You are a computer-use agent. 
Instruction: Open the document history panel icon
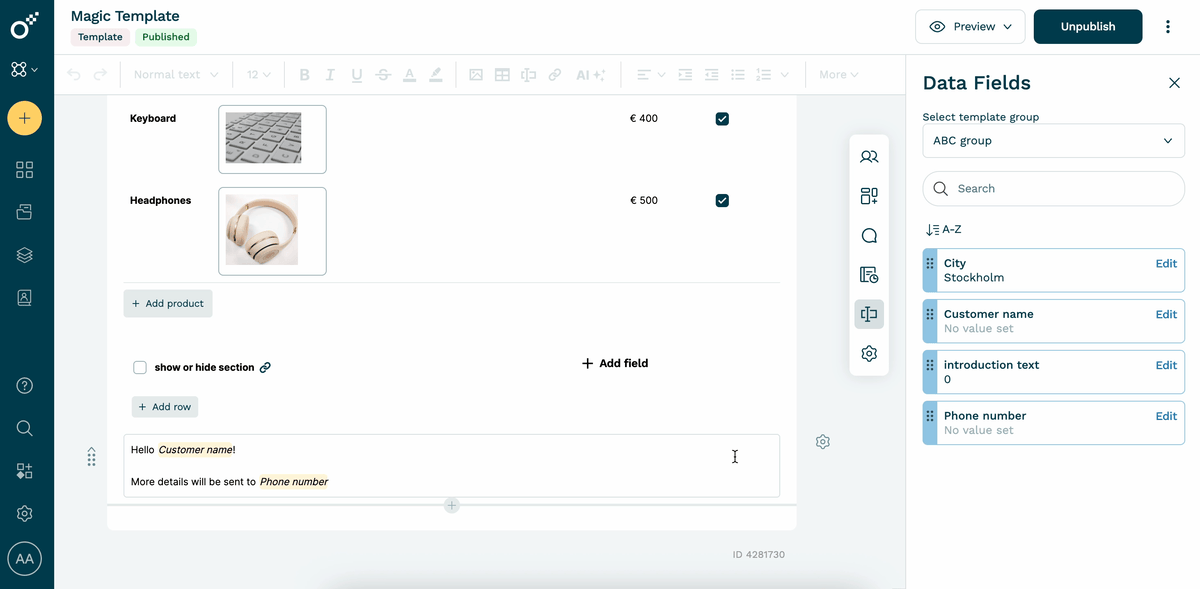pyautogui.click(x=869, y=275)
